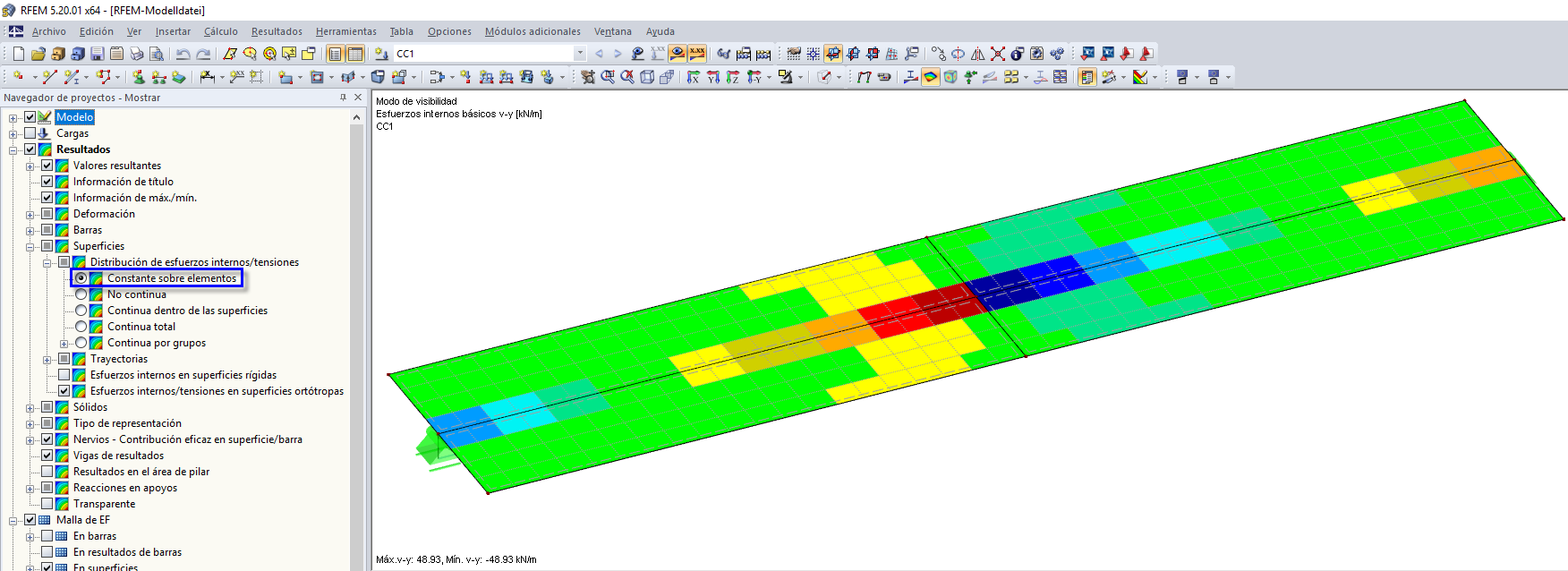Click the isometric wireframe cube view icon

[646, 77]
